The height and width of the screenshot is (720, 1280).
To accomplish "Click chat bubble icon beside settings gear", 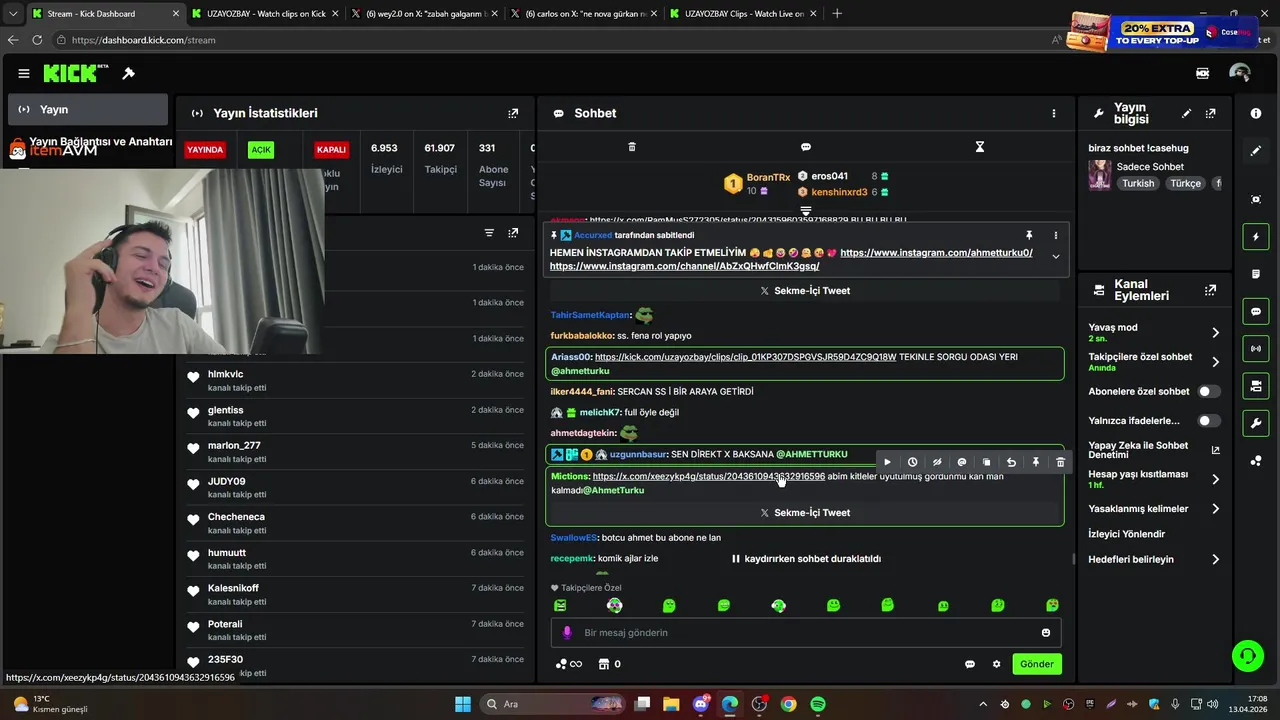I will 969,664.
